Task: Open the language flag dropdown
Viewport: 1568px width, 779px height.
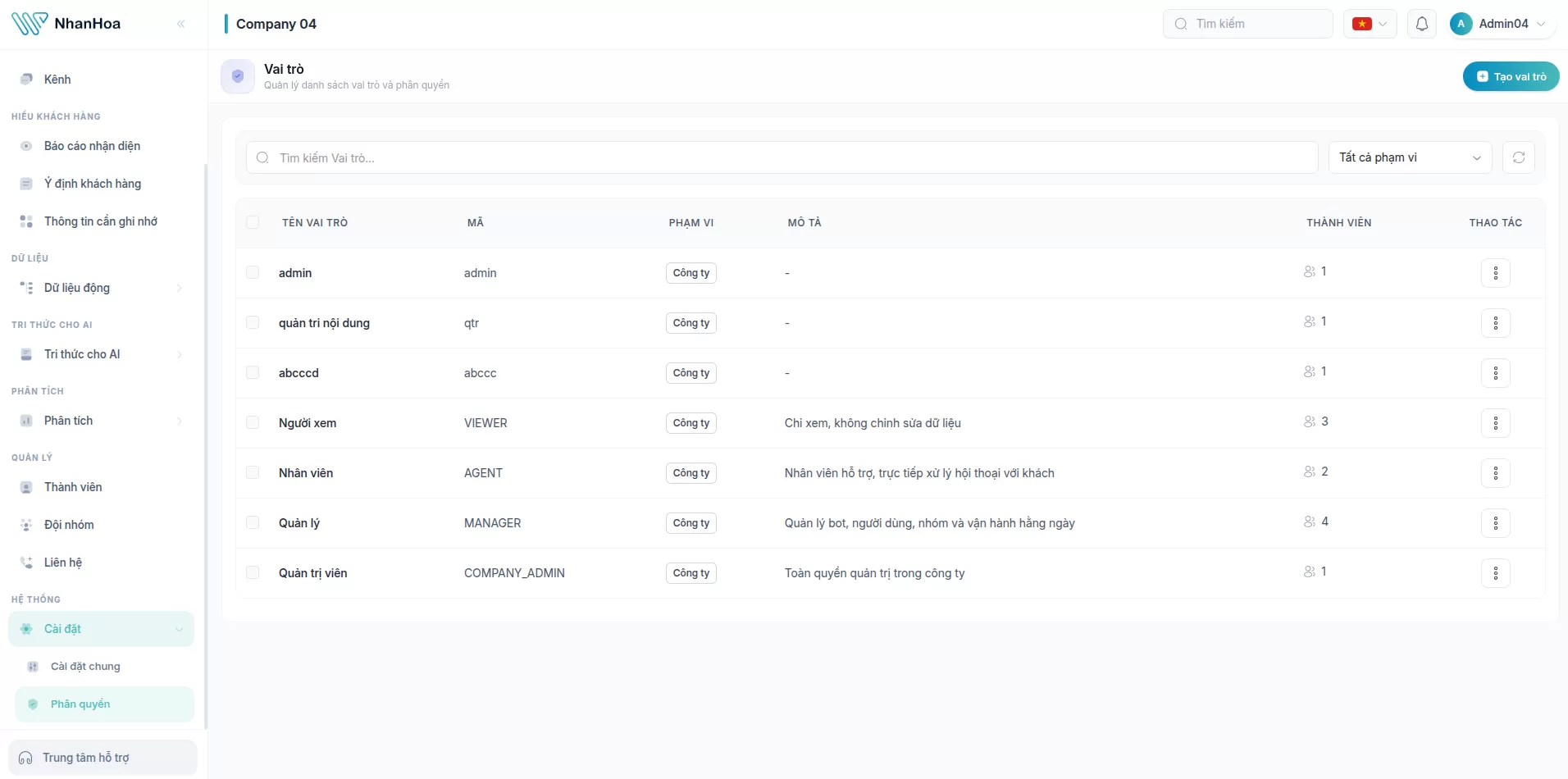Action: pyautogui.click(x=1370, y=24)
